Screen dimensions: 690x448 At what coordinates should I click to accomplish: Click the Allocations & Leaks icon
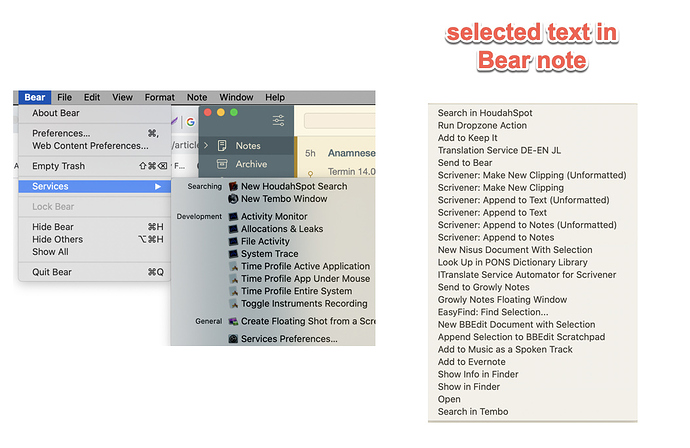tap(233, 229)
